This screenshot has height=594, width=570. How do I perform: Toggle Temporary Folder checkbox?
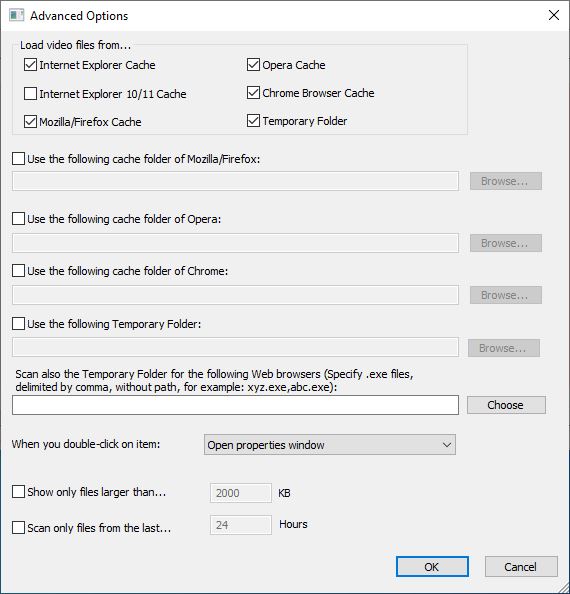(x=253, y=121)
